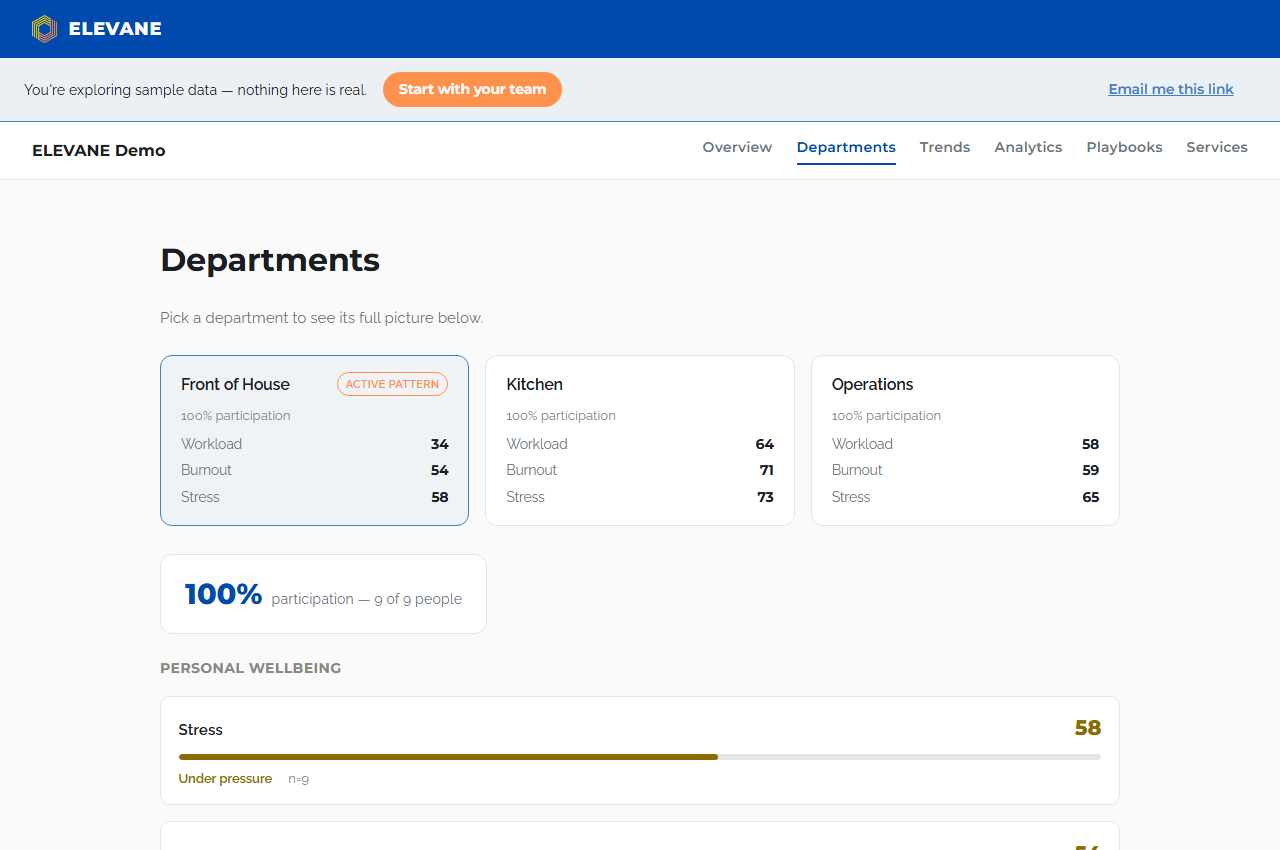Click the Stress score 58 in wellbeing card
Screen dimensions: 1280x850
[x=1088, y=728]
